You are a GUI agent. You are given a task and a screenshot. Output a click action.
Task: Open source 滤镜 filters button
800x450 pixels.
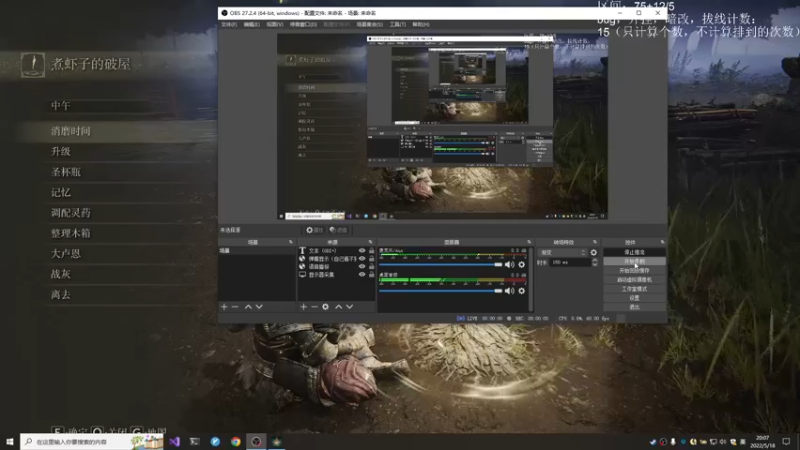(x=338, y=230)
